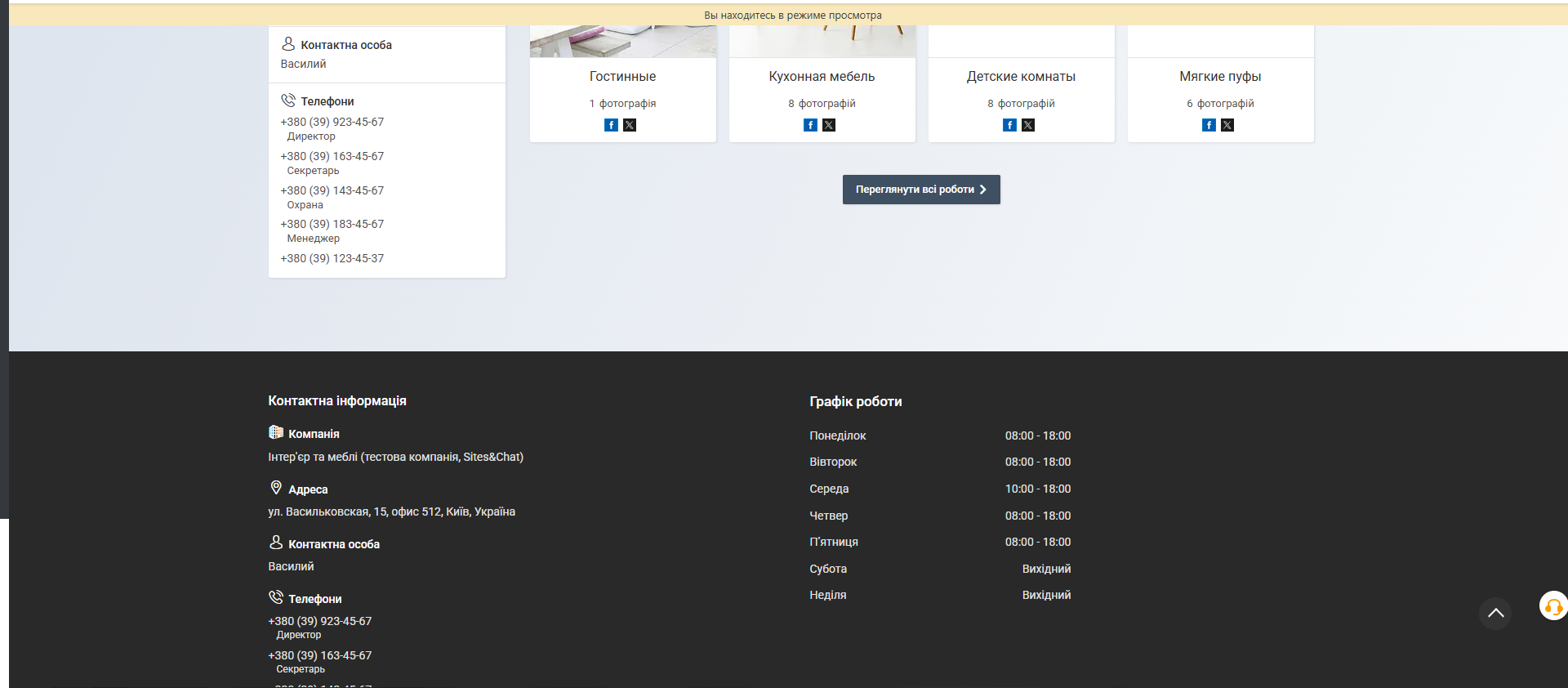Click Переглянути всі роботи button
This screenshot has width=1568, height=688.
point(920,190)
